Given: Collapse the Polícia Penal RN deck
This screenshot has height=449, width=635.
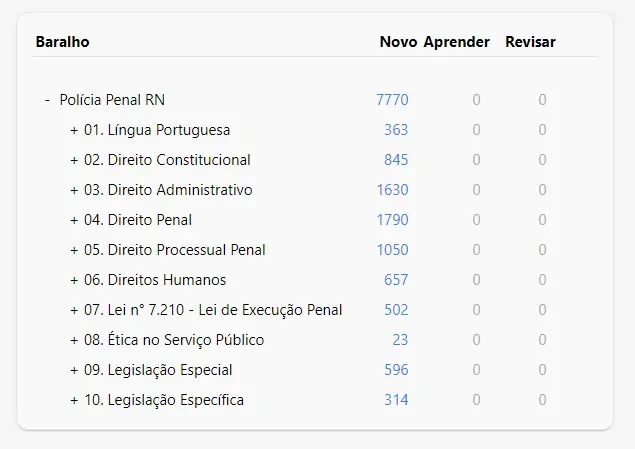Looking at the screenshot, I should 47,100.
